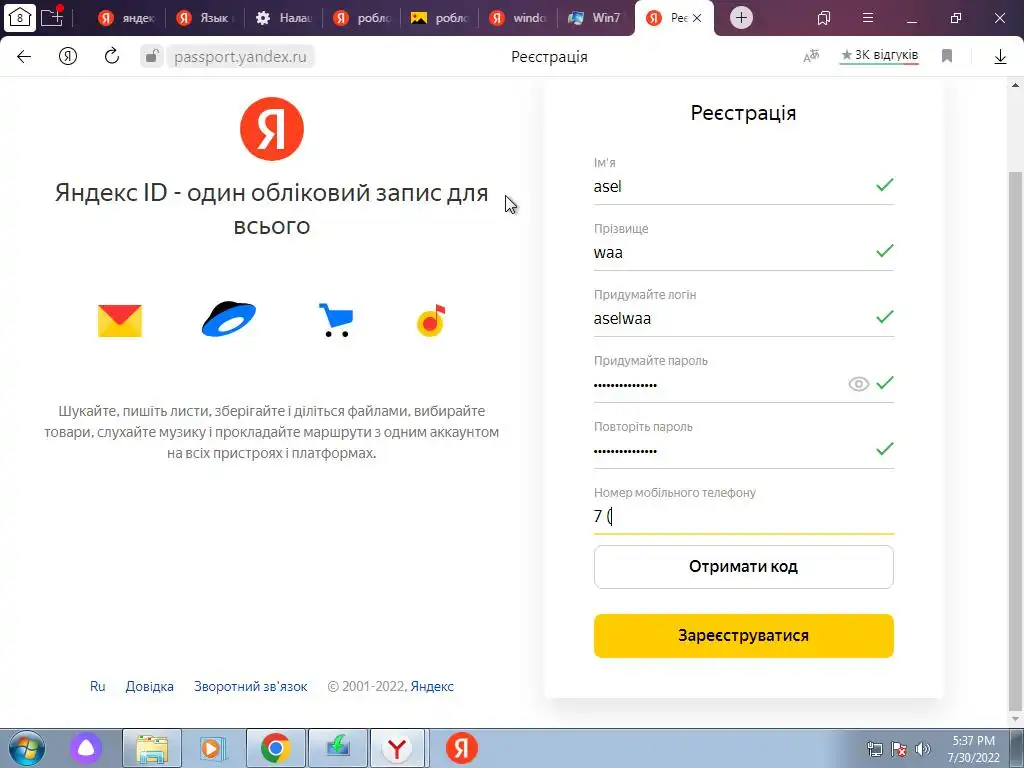Click the padlock site security icon
The height and width of the screenshot is (768, 1024).
[x=152, y=56]
